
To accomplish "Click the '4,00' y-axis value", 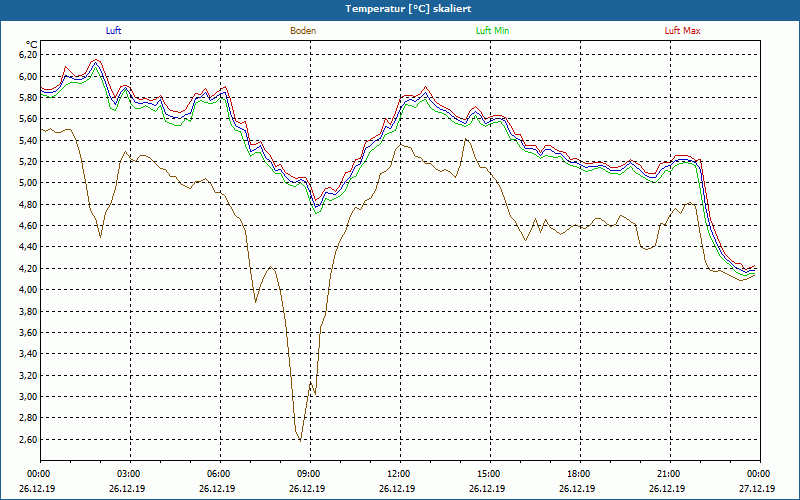I will tap(29, 290).
